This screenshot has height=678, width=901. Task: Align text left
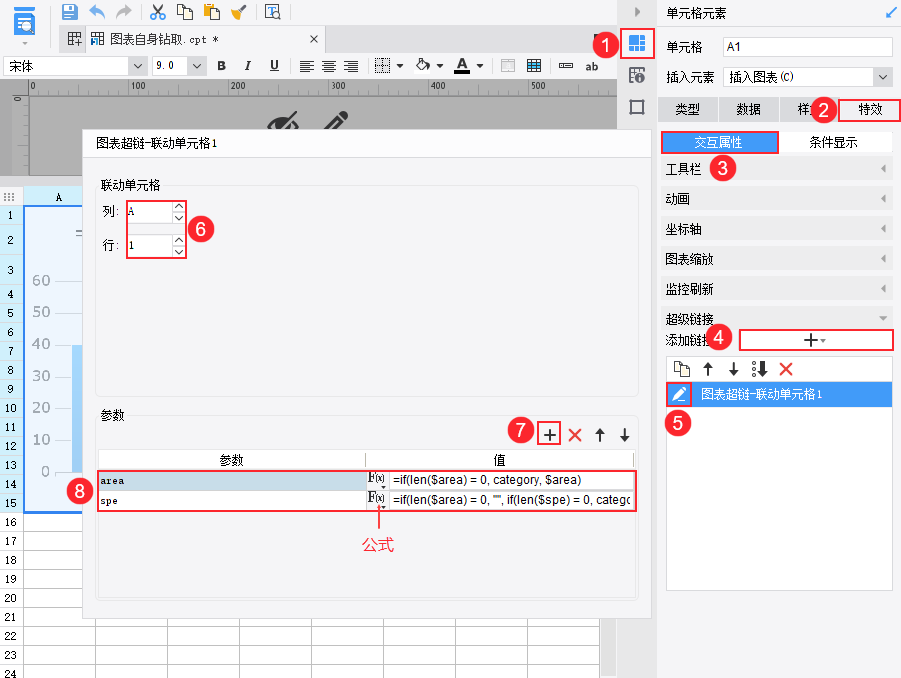tap(307, 66)
